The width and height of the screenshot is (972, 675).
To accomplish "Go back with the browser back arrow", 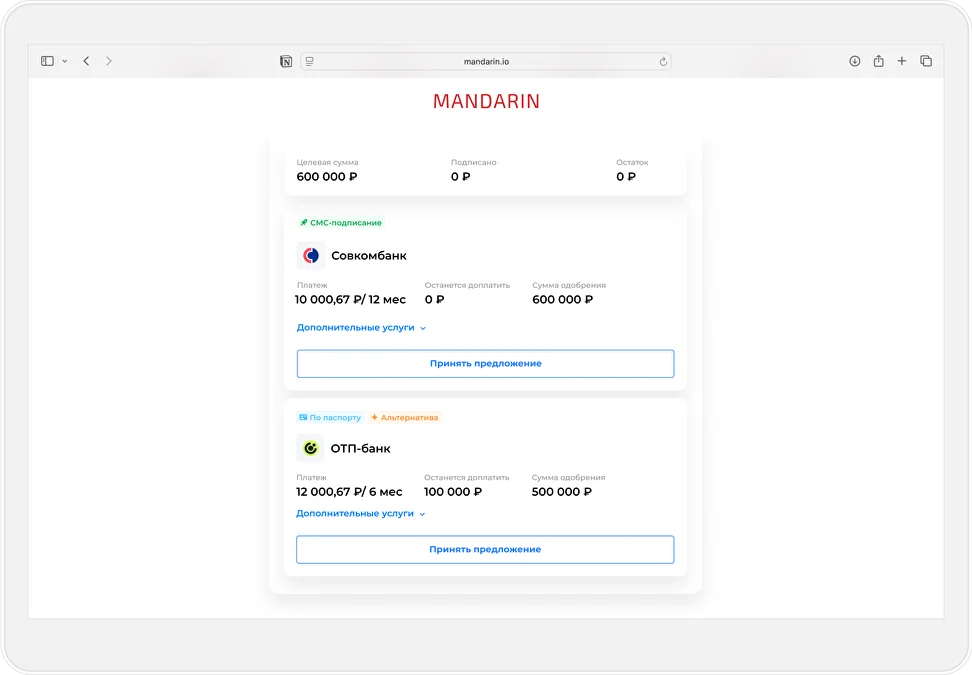I will [x=86, y=61].
